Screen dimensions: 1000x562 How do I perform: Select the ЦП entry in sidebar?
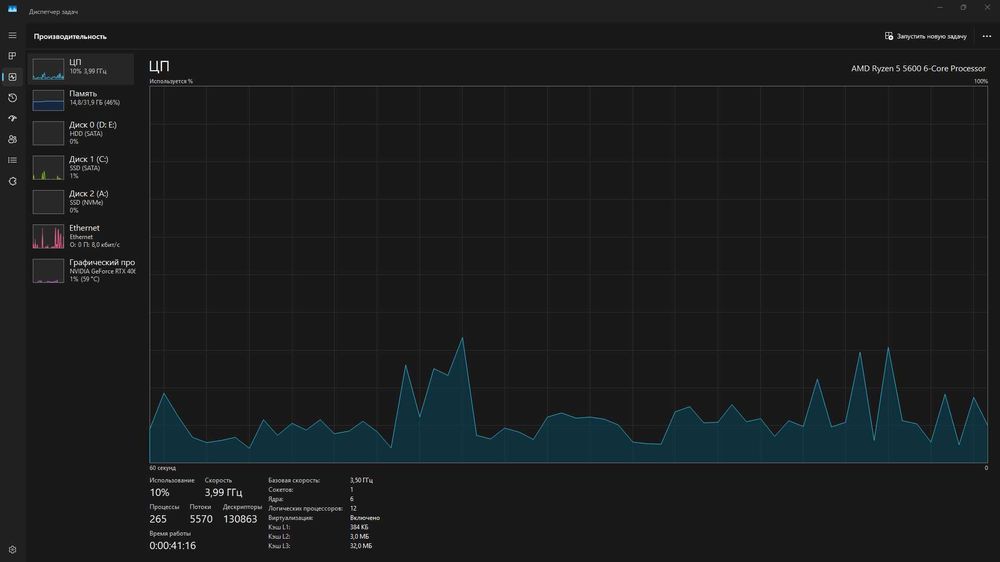[82, 69]
